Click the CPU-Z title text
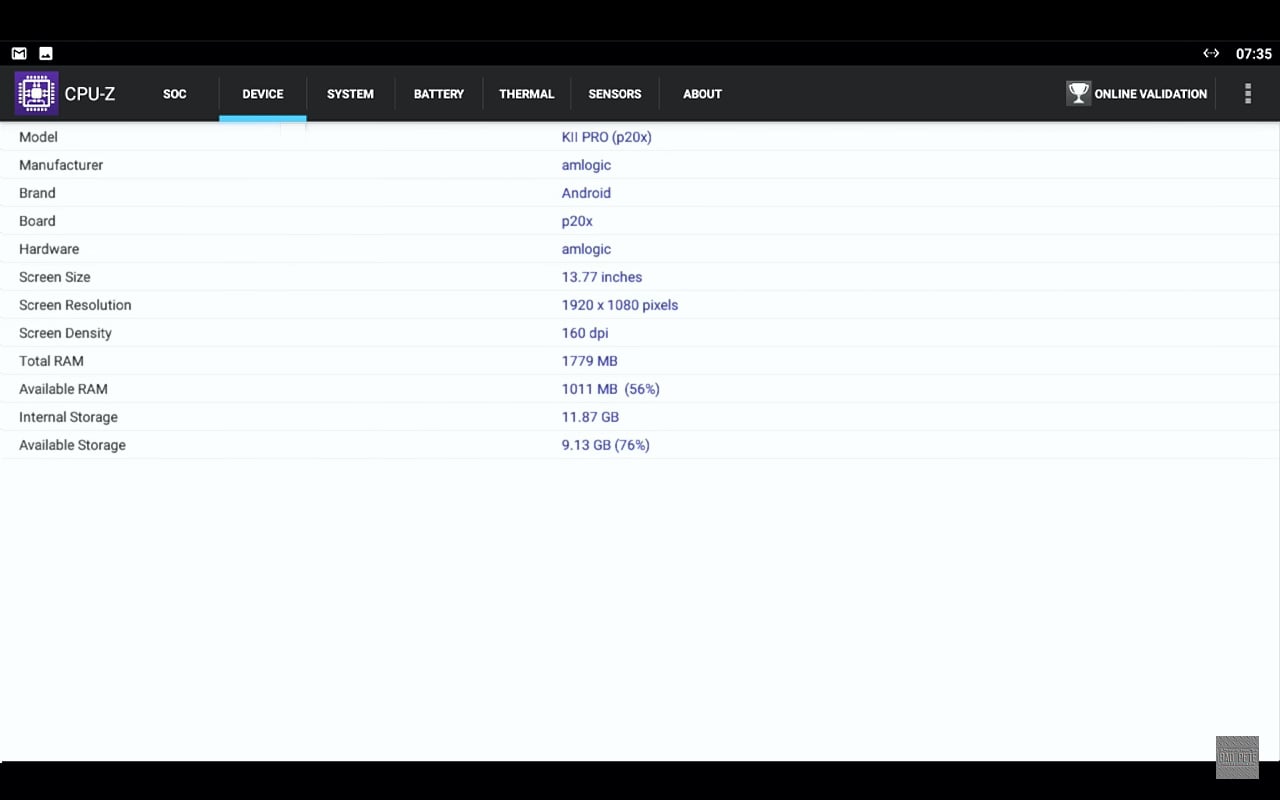The height and width of the screenshot is (800, 1280). pos(90,94)
